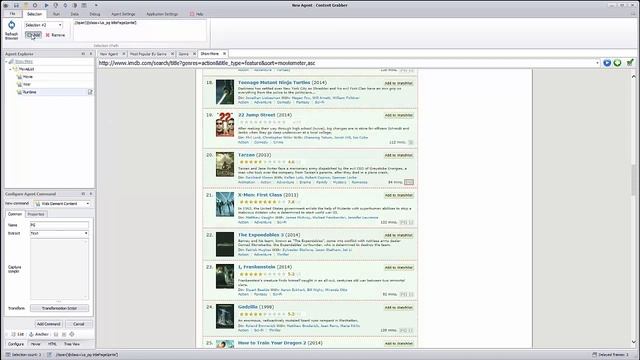Switch to the Data ribbon tab
This screenshot has height=360, width=640.
(74, 14)
